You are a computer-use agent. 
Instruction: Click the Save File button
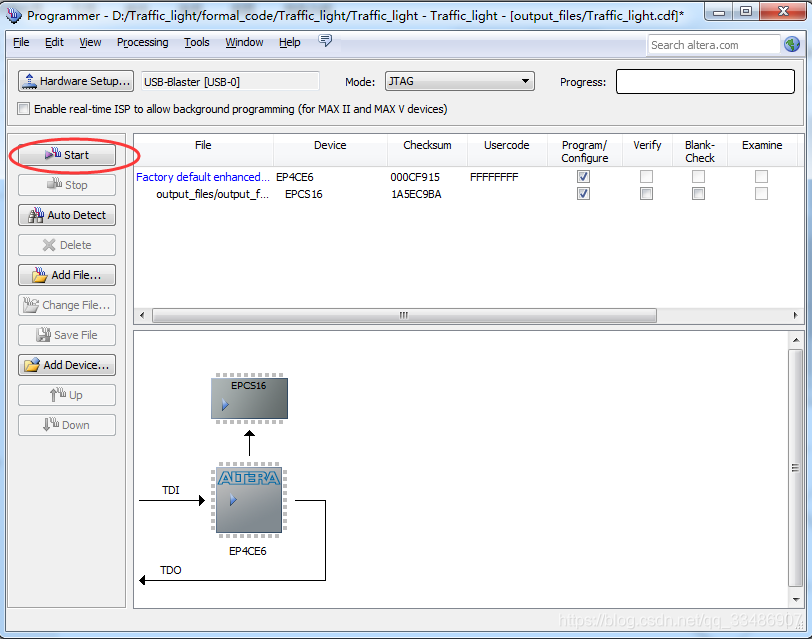(x=67, y=335)
